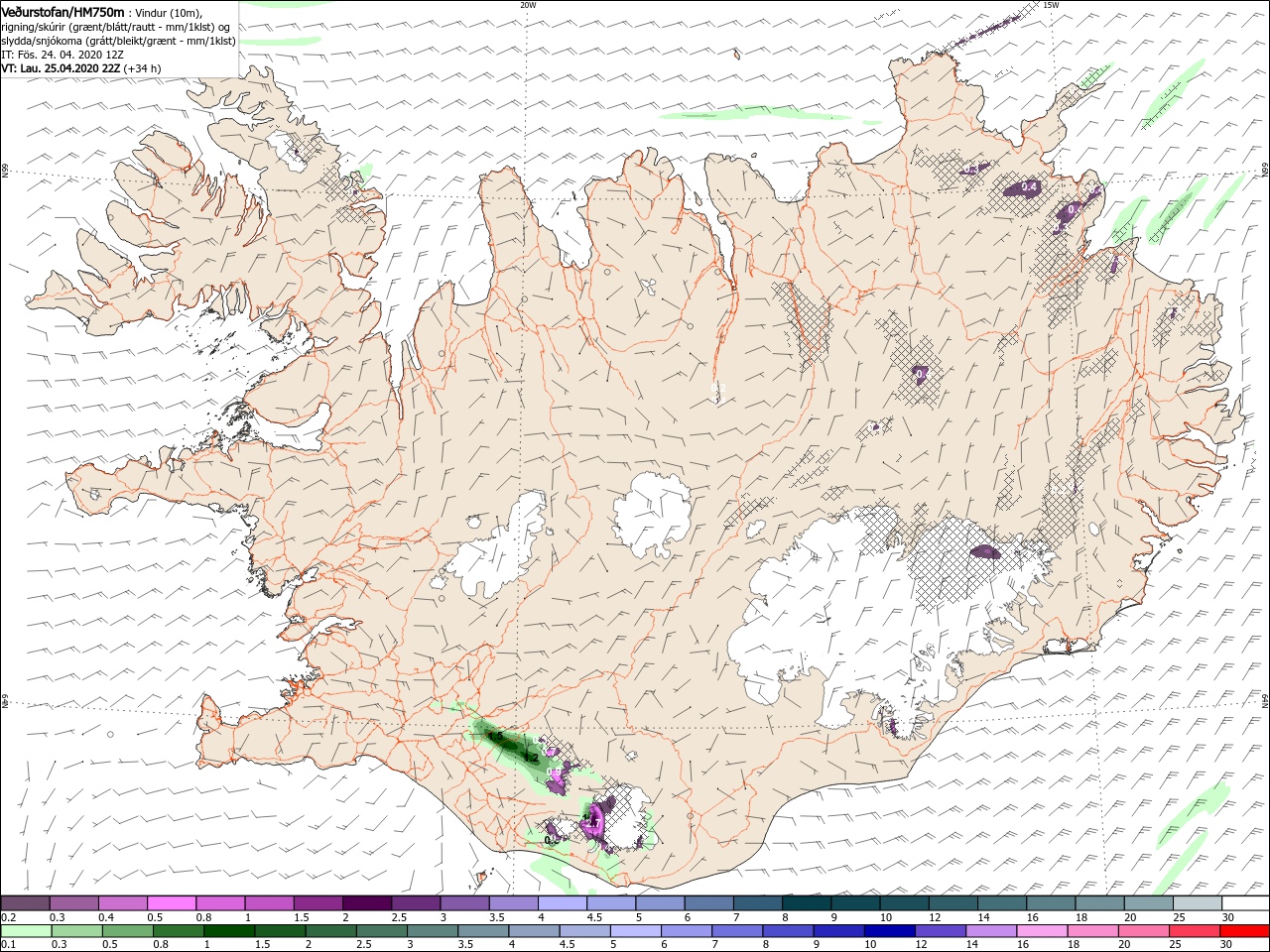
Task: Click the 15W longitude label
Action: pyautogui.click(x=1051, y=5)
